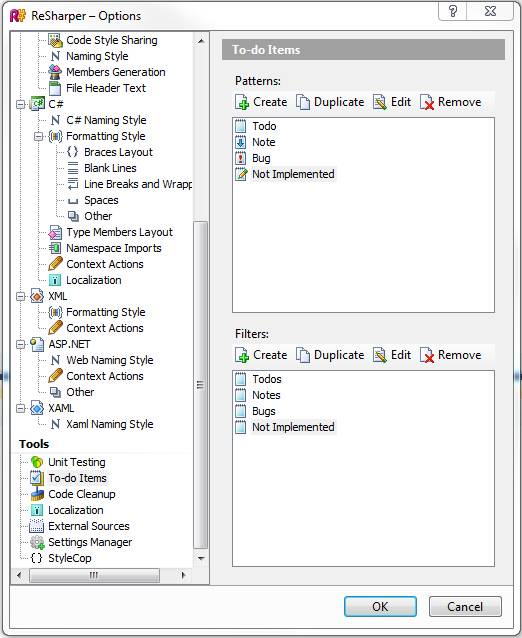Click the Unit Testing icon in Tools

point(37,462)
